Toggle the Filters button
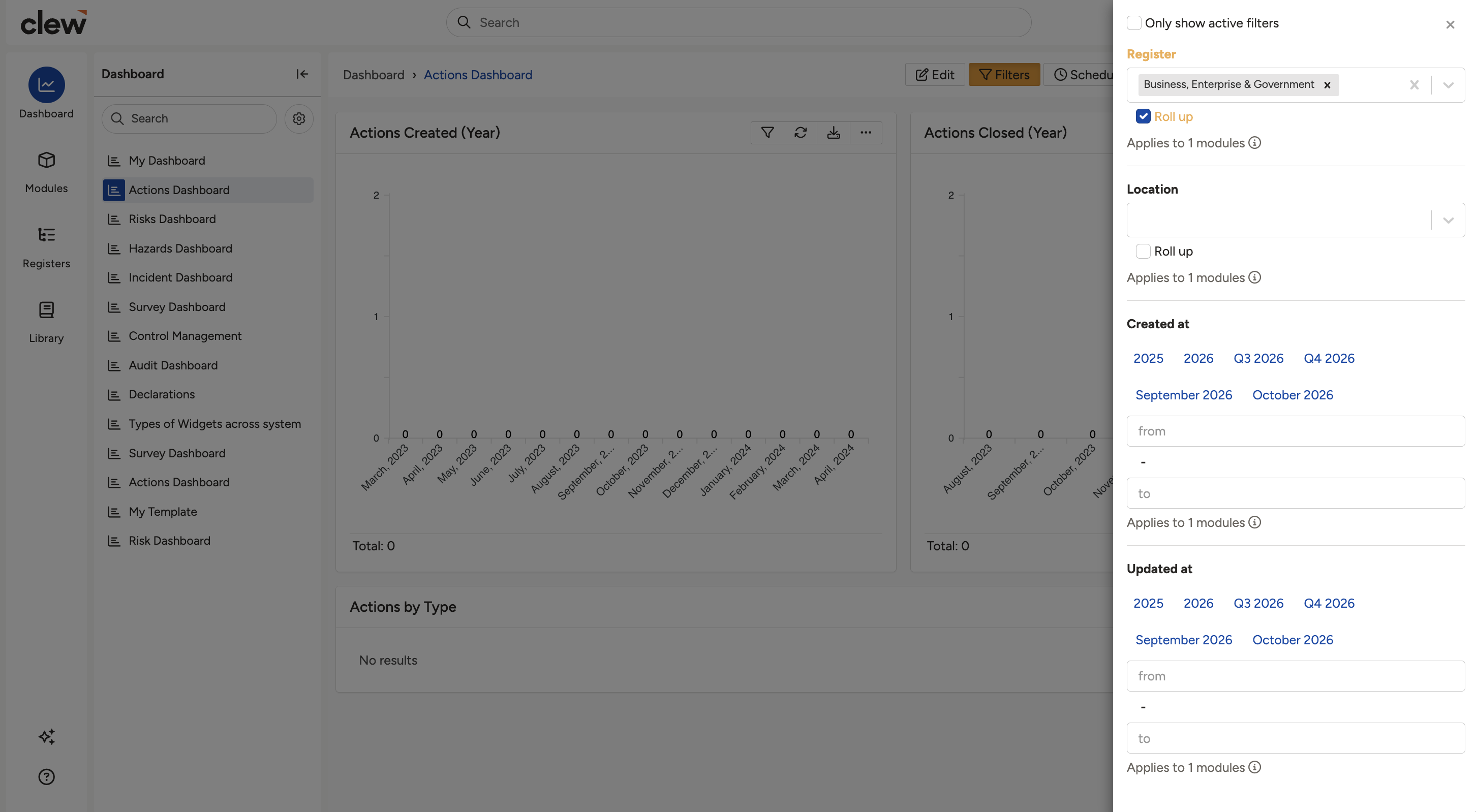The image size is (1476, 812). [x=1004, y=75]
